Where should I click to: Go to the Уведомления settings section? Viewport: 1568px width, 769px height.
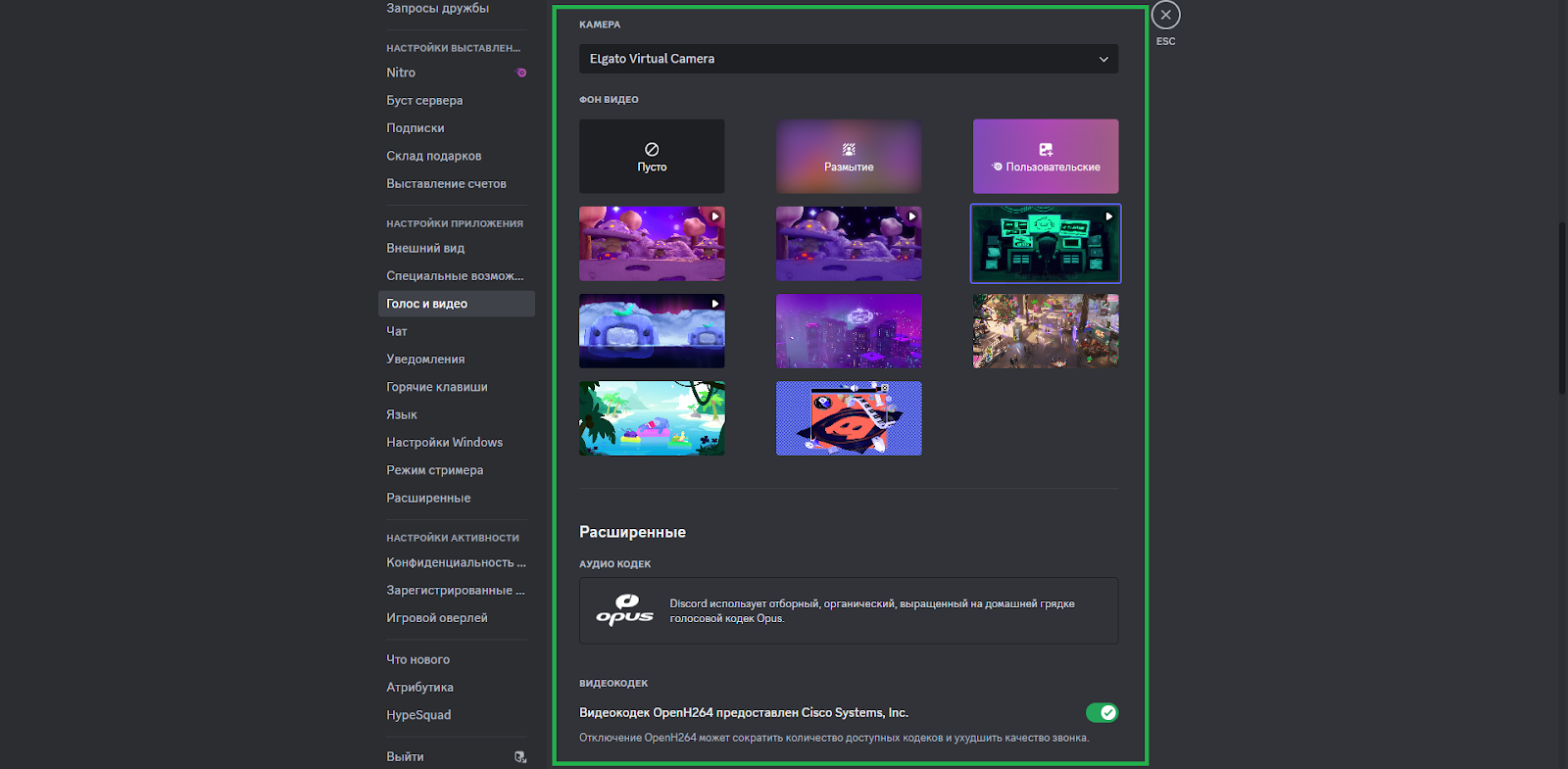click(425, 359)
